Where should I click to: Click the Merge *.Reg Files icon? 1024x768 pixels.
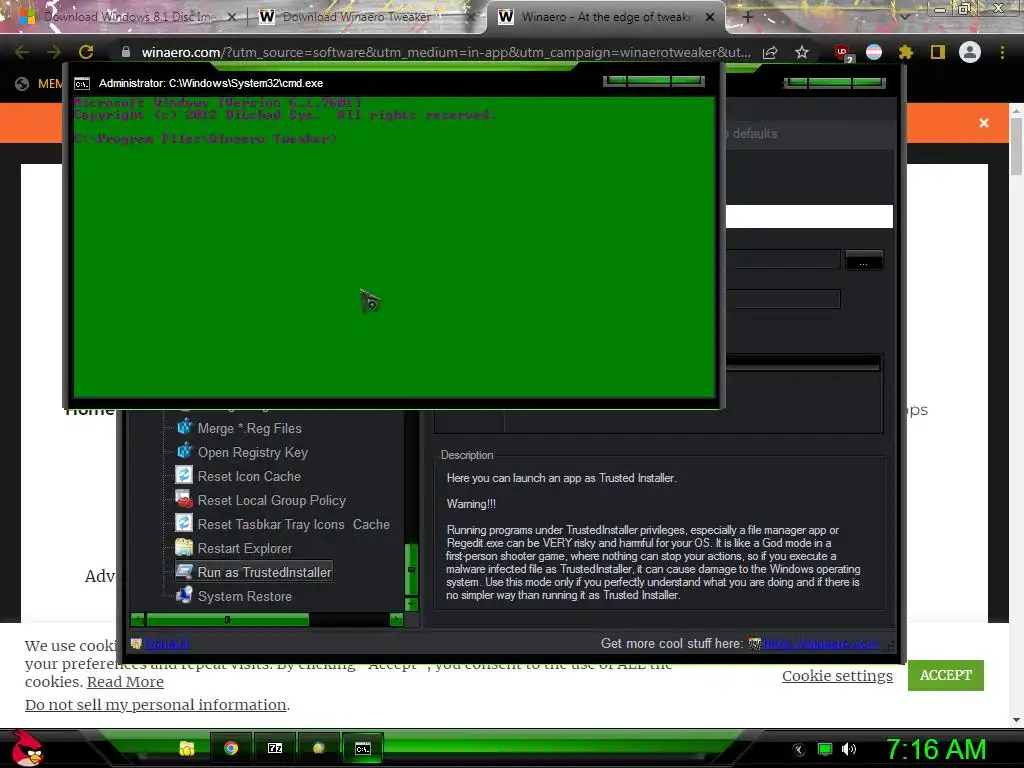tap(185, 428)
